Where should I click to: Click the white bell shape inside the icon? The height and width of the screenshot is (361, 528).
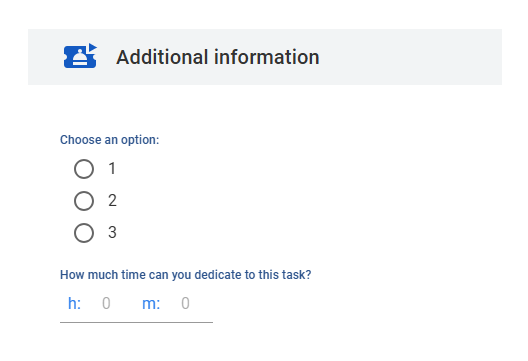80,57
